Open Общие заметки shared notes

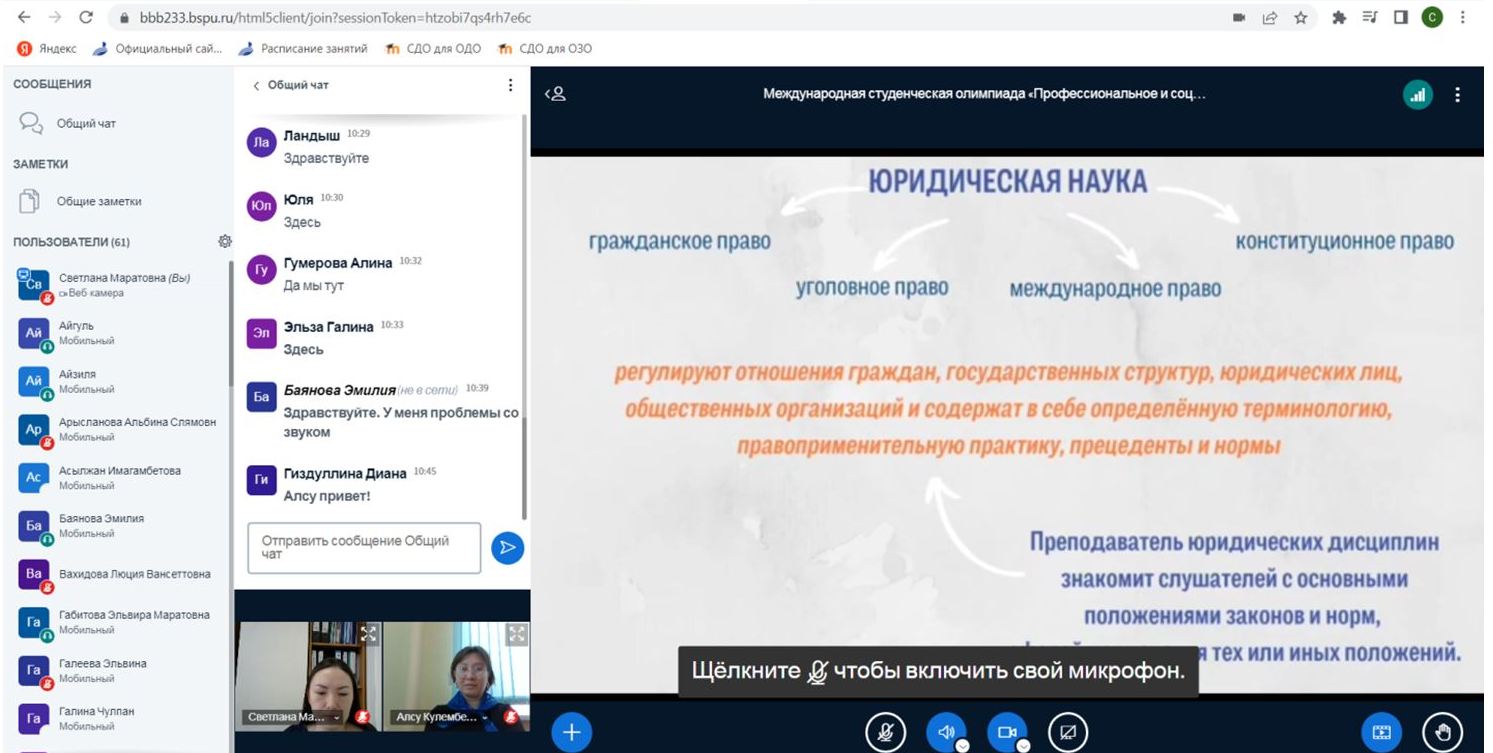pyautogui.click(x=98, y=201)
